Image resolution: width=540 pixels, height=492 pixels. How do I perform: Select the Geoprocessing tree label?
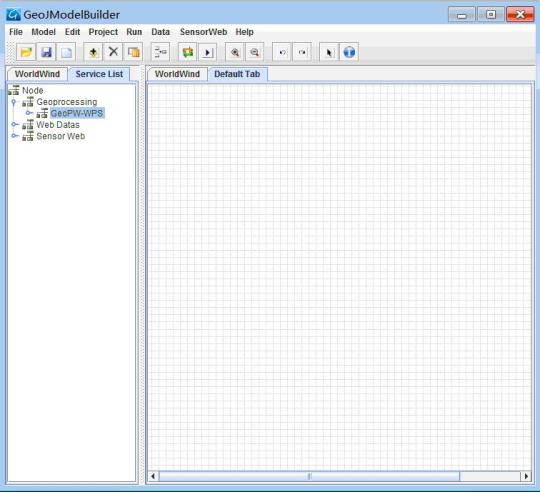point(67,102)
